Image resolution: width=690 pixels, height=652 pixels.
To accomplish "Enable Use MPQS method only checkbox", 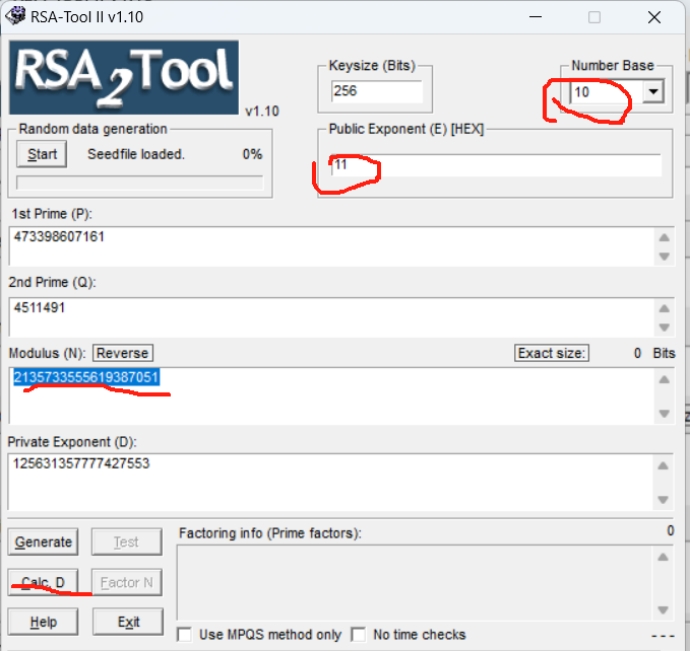I will (x=184, y=635).
